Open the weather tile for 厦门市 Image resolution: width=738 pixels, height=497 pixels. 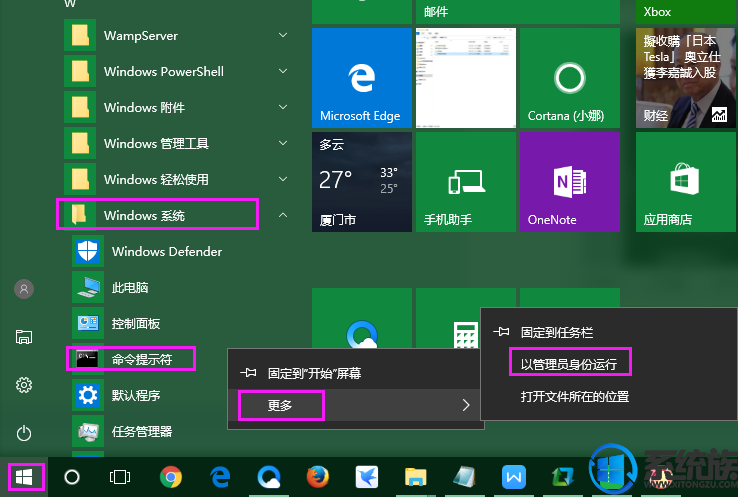pos(361,182)
